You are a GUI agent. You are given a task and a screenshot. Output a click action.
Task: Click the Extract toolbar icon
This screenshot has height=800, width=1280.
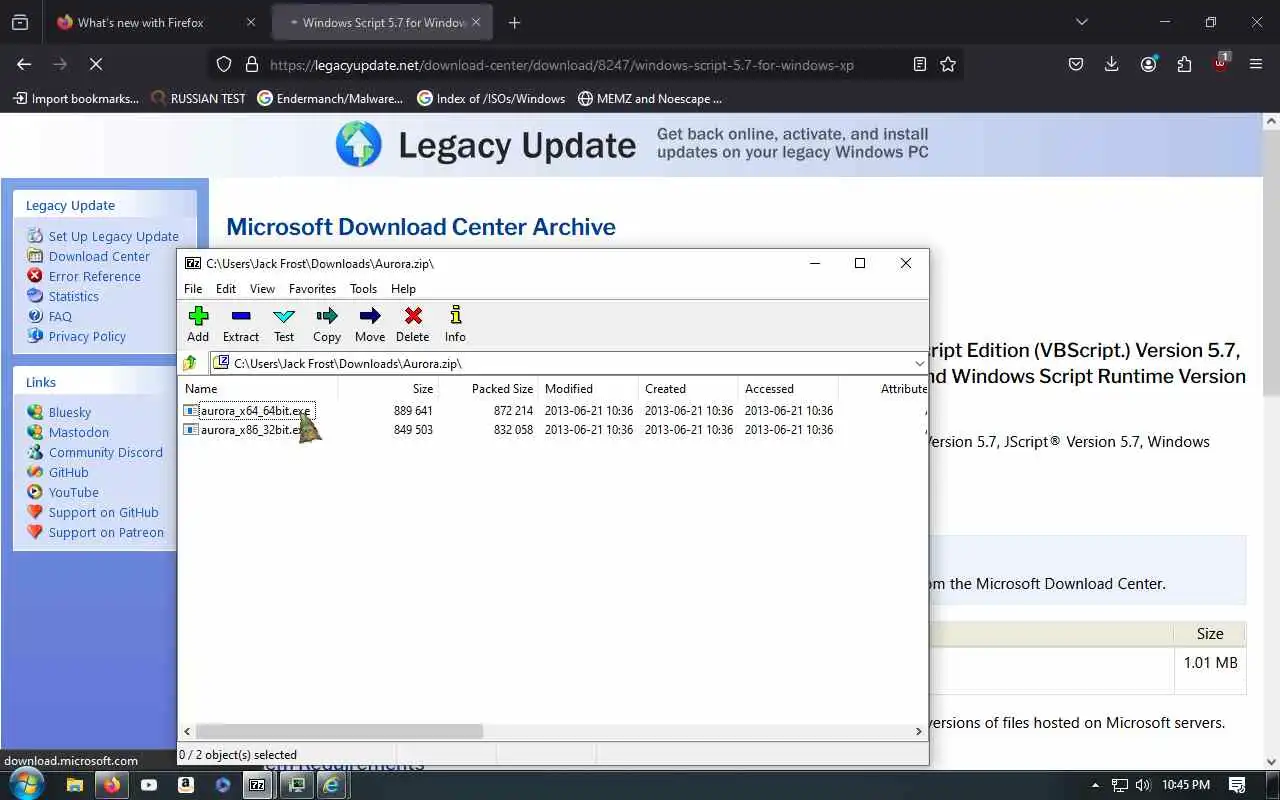pyautogui.click(x=241, y=325)
